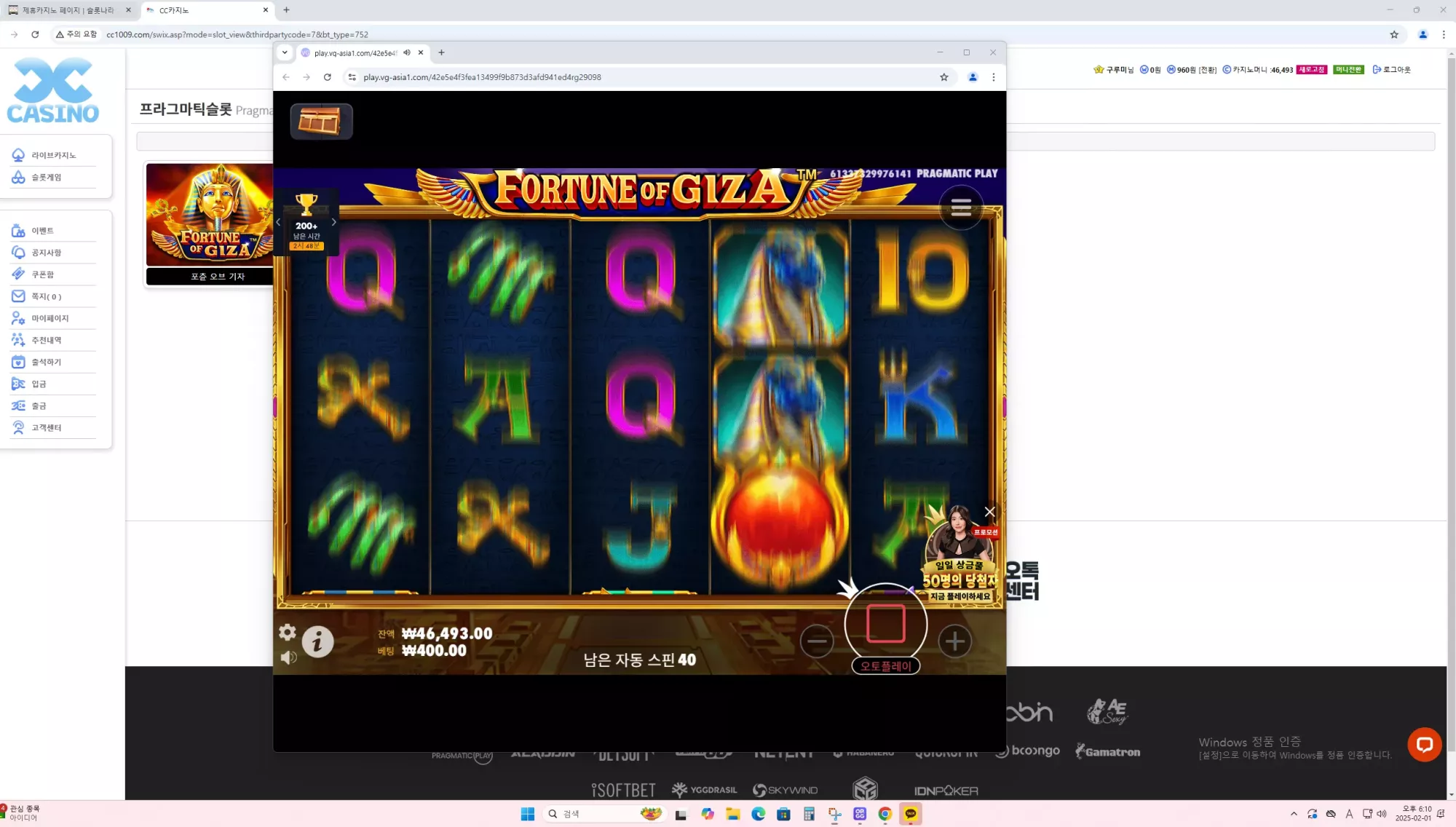Viewport: 1456px width, 827px height.
Task: Open the popup window Chrome menu
Action: pos(994,77)
